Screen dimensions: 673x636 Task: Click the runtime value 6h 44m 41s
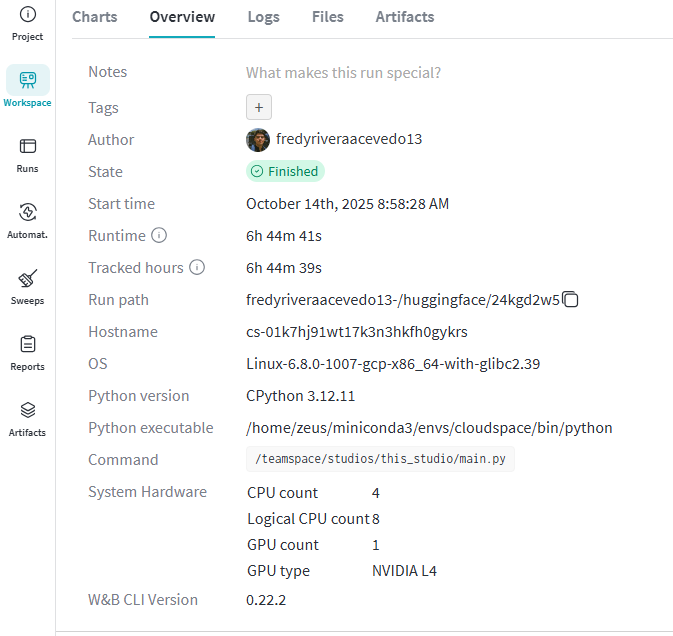point(284,236)
